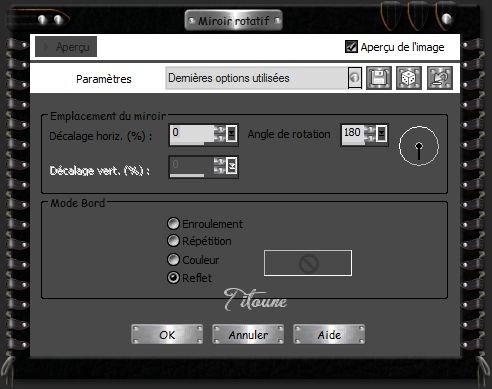Screen dimensions: 492x389
Task: Select the Enroulement radio button
Action: coord(173,224)
